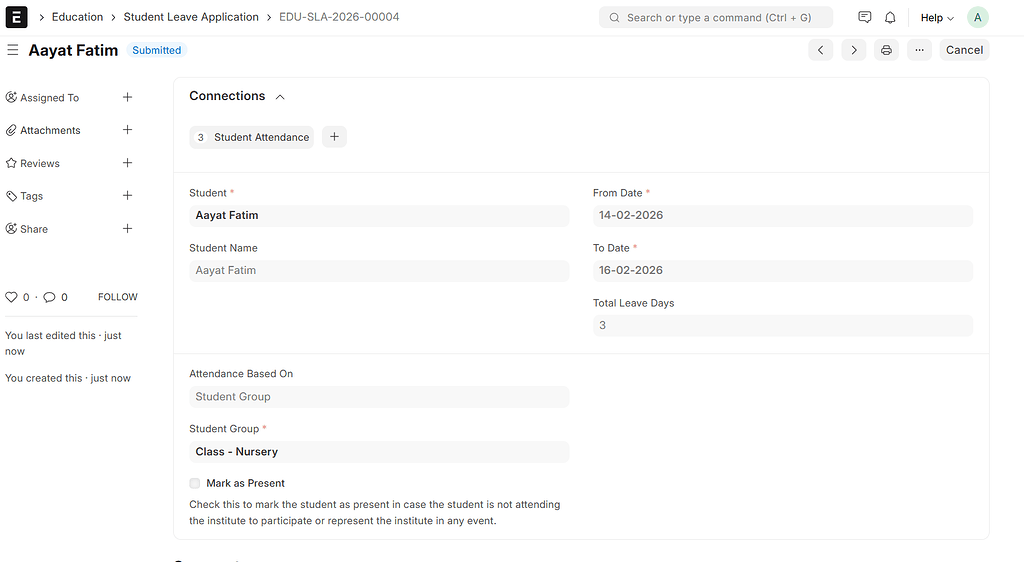
Task: Click the Reviews star icon
Action: pos(11,163)
